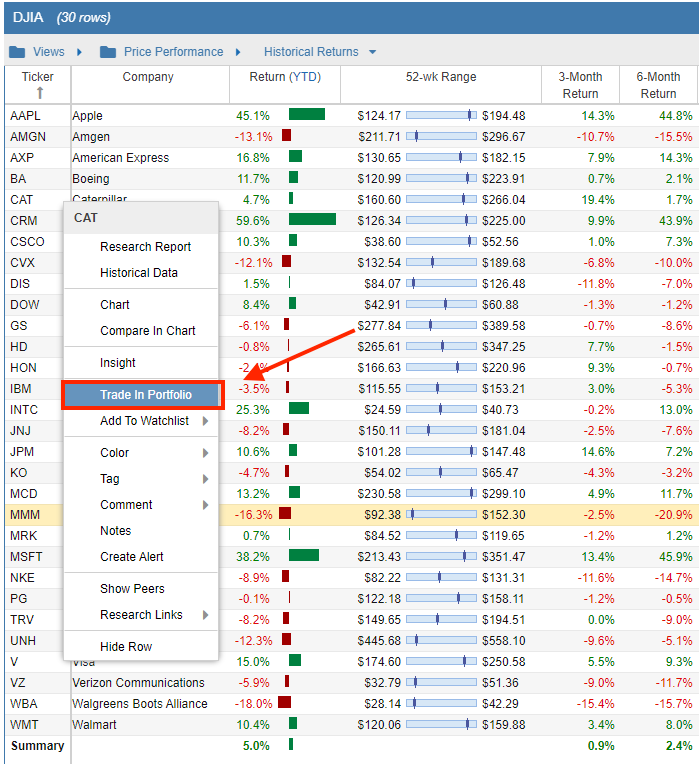This screenshot has height=764, width=699.
Task: Click Hide Row in the menu
Action: (141, 647)
